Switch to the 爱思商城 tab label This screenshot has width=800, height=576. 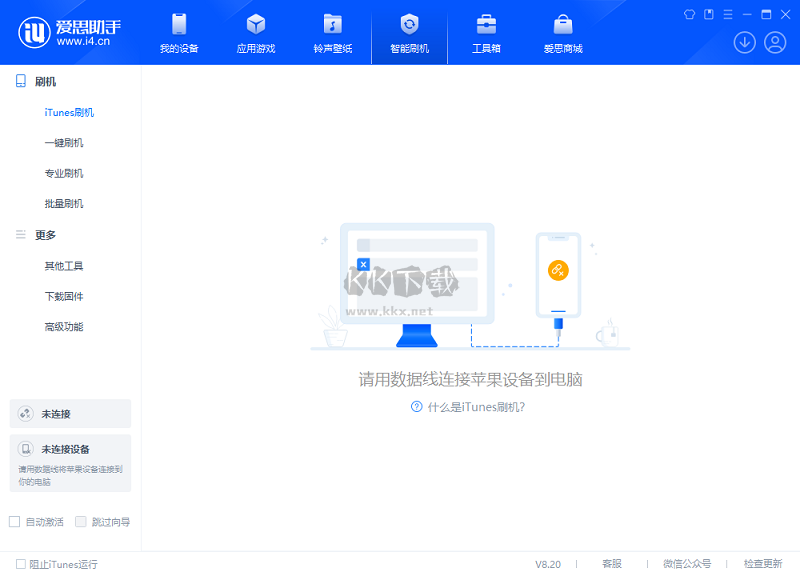click(x=563, y=48)
